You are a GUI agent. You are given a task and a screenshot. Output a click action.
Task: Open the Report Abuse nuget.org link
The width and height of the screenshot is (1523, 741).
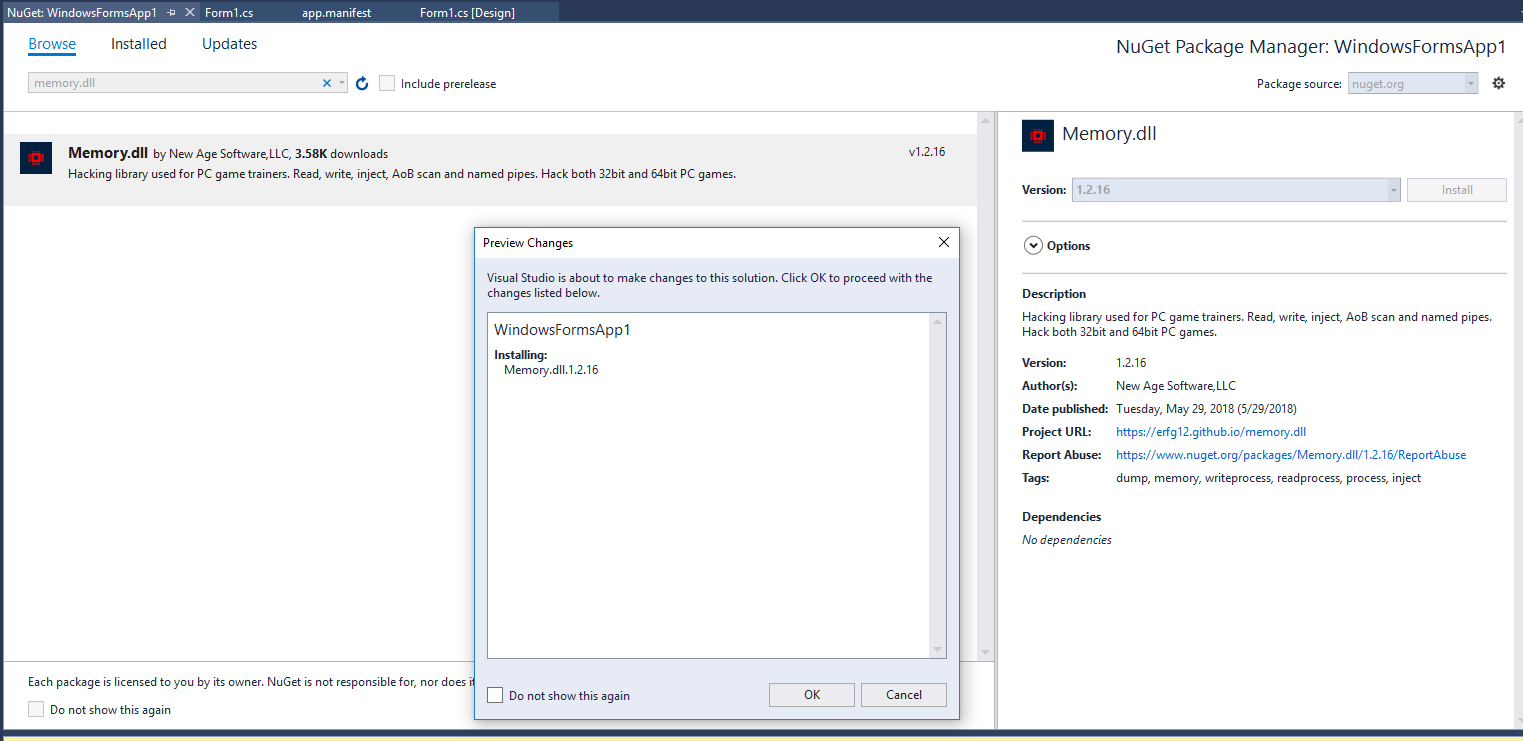[1291, 455]
